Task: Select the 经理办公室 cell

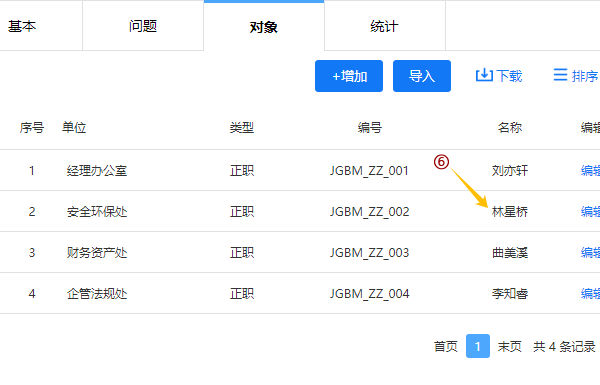Action: point(97,170)
